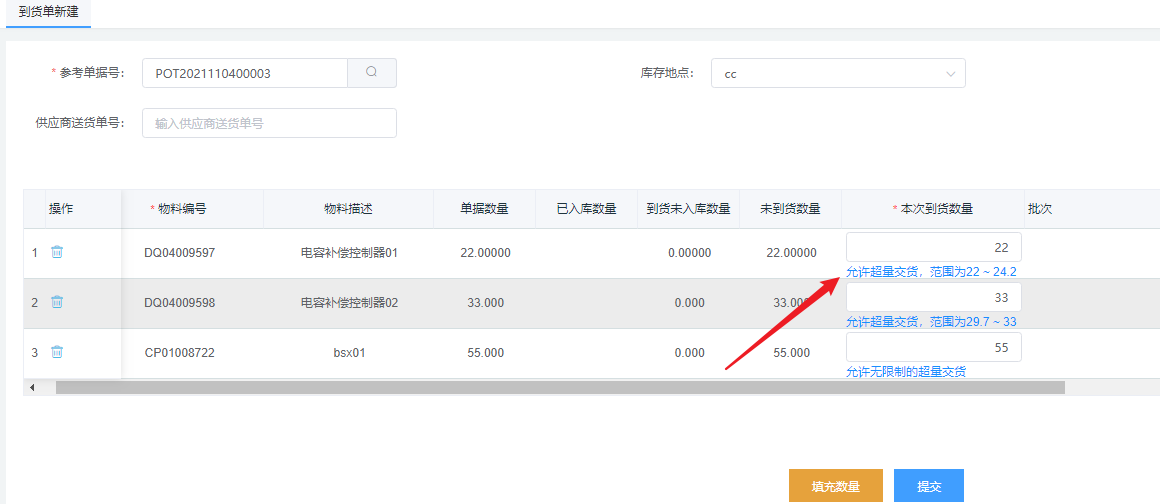Click the 提交 button
This screenshot has height=504, width=1160.
point(929,486)
